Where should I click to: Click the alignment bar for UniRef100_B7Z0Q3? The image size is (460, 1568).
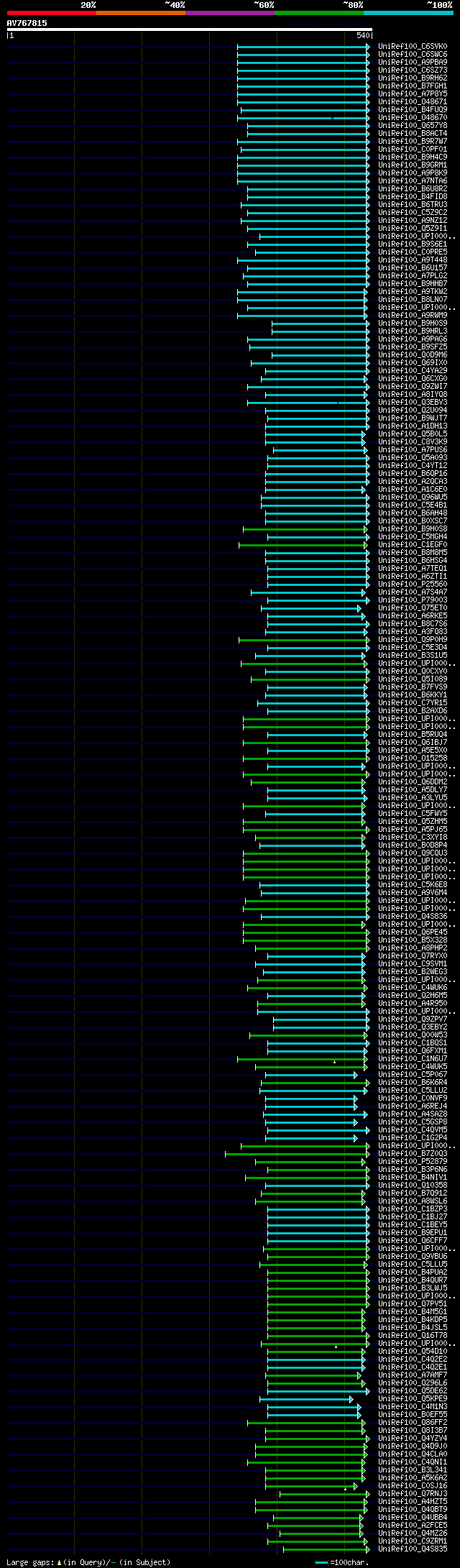tap(296, 1153)
